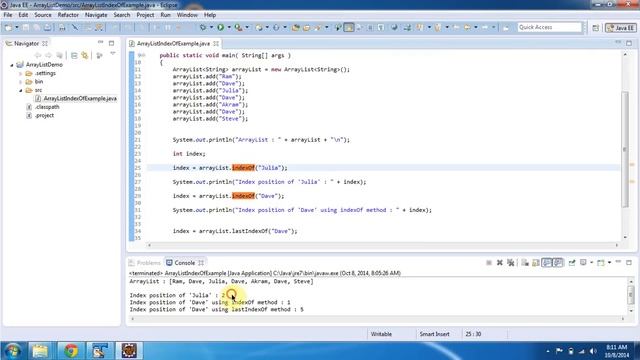Minimize the Navigator view
640x360 pixels.
tap(100, 42)
